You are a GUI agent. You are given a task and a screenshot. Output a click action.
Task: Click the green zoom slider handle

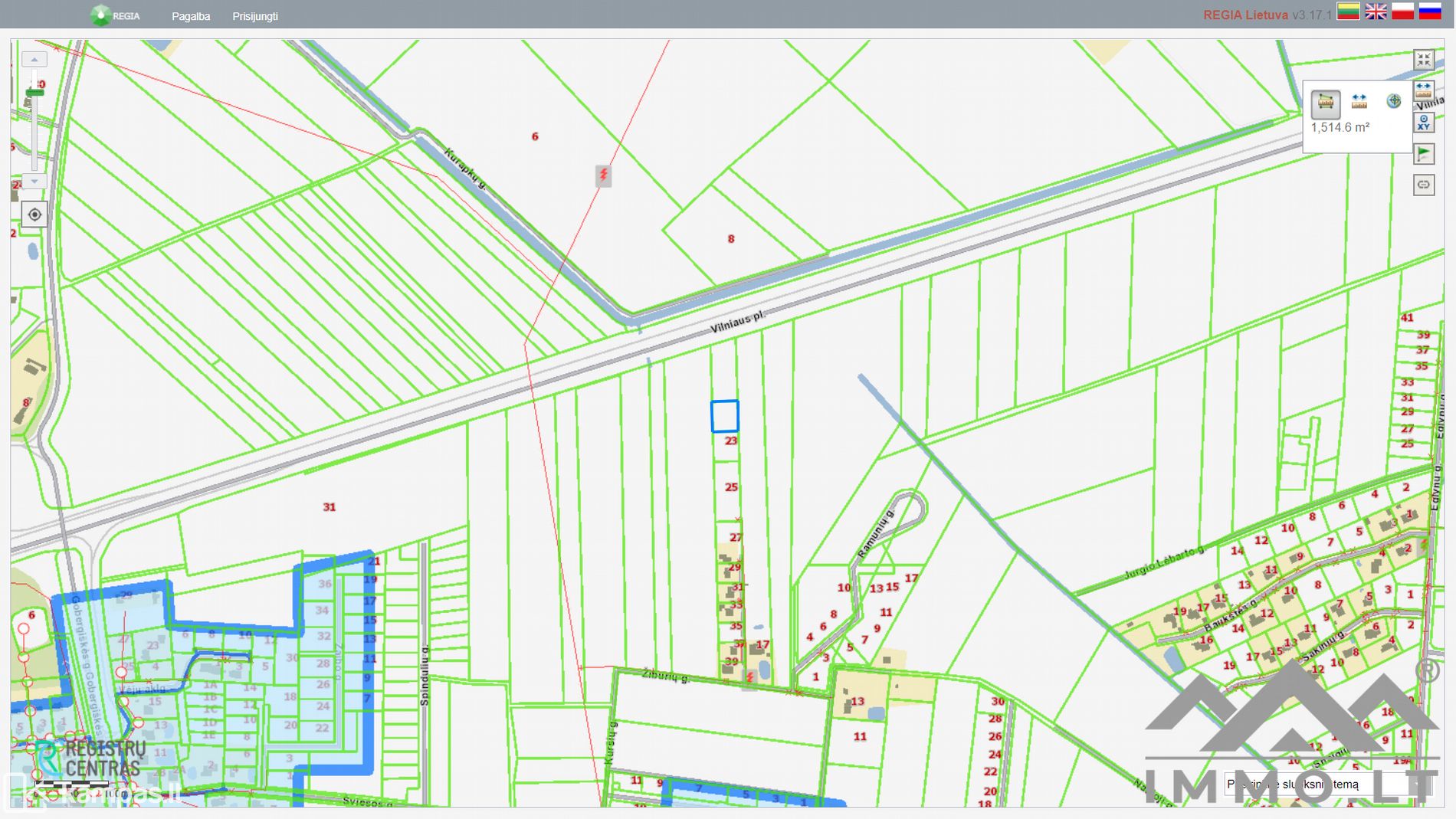(x=34, y=93)
